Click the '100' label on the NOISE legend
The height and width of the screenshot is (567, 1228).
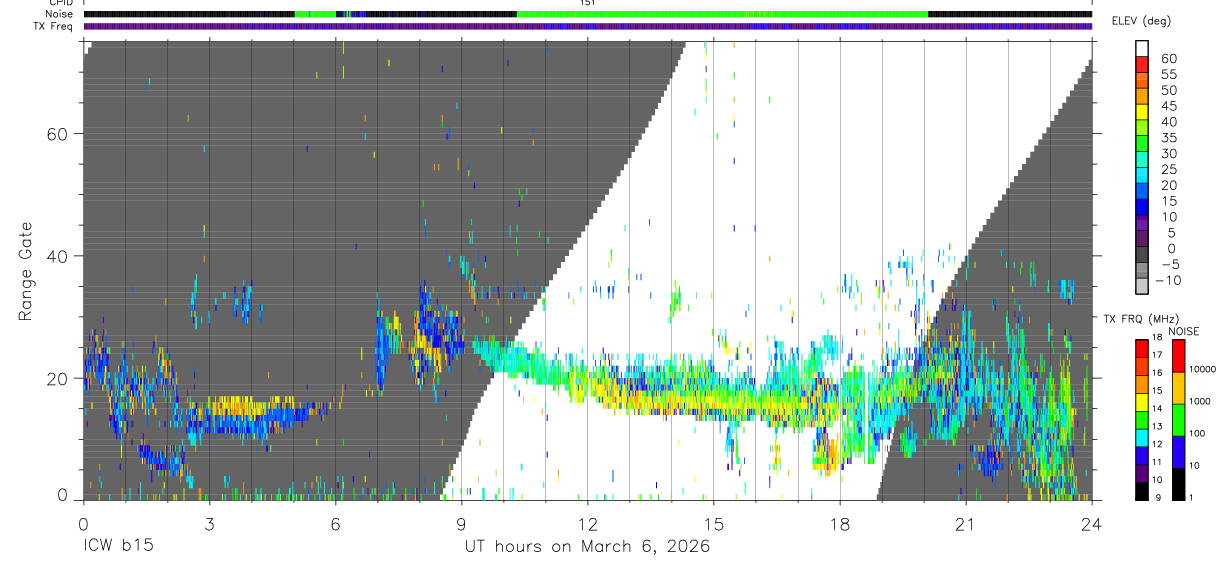point(1196,433)
